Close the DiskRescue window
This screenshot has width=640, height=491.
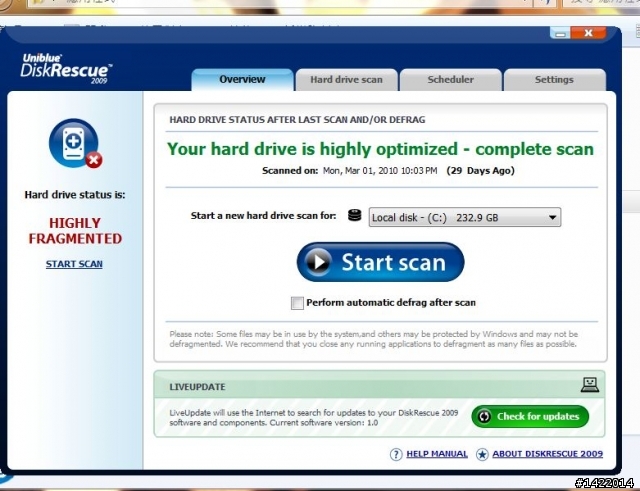pos(588,33)
